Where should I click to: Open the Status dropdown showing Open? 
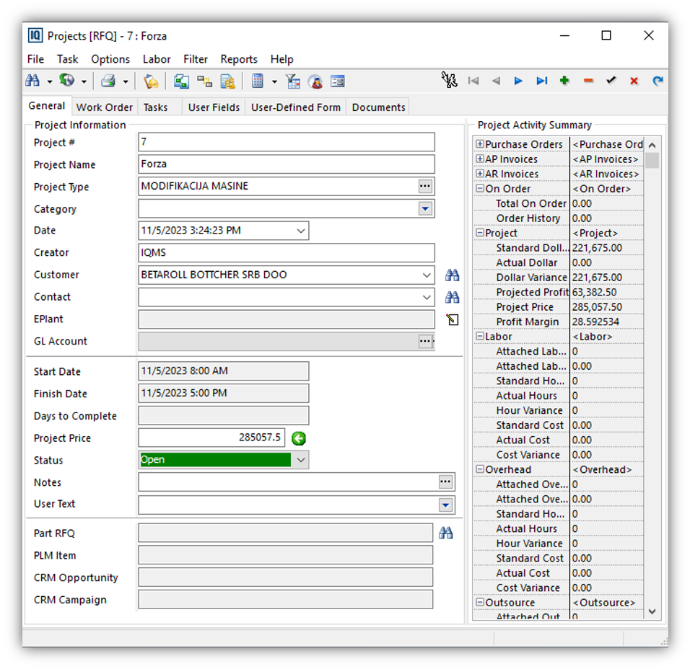point(301,460)
